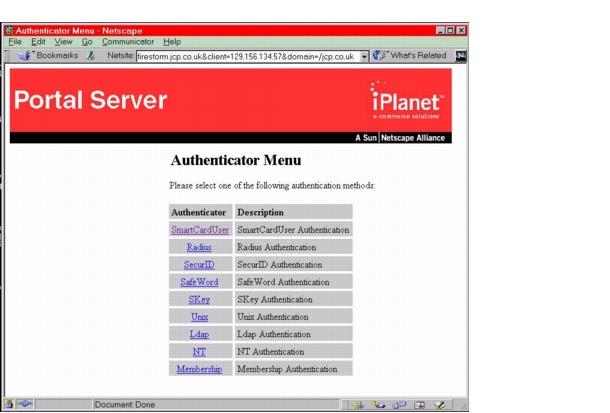Screen dimensions: 610x413
Task: Click inside the Netsite address field
Action: point(248,56)
